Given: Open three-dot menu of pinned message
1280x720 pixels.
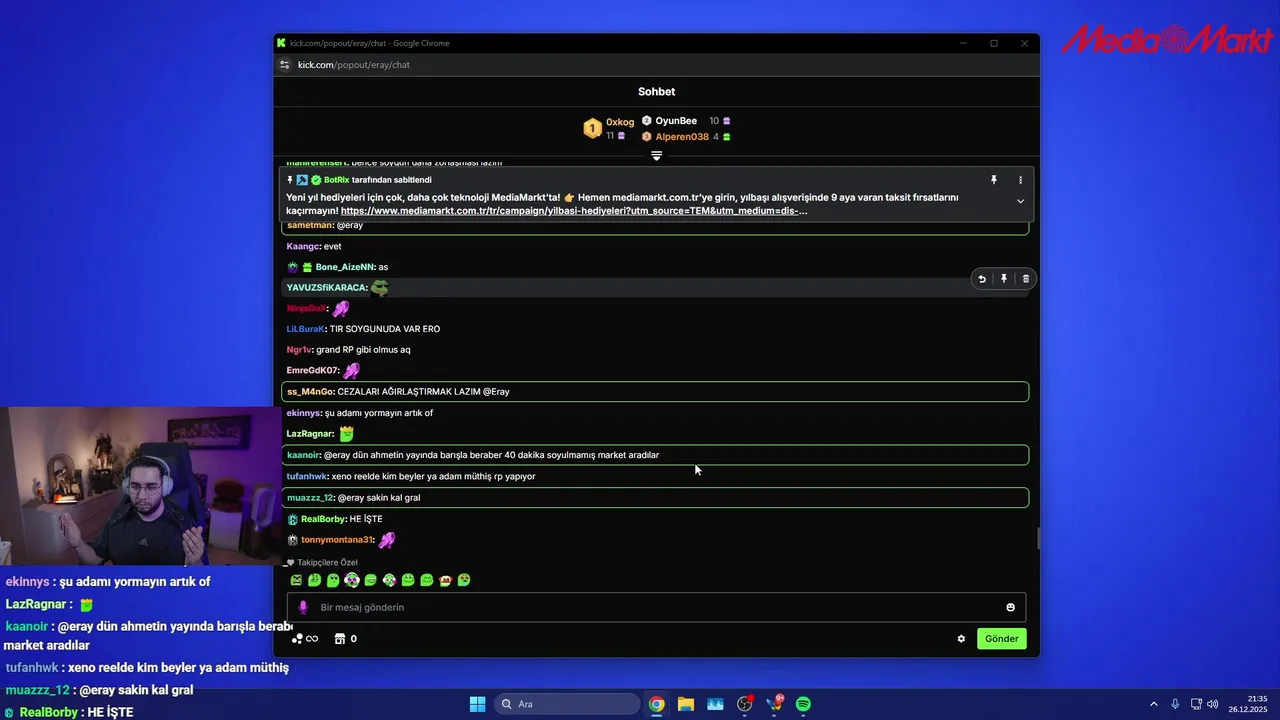Looking at the screenshot, I should (1020, 180).
